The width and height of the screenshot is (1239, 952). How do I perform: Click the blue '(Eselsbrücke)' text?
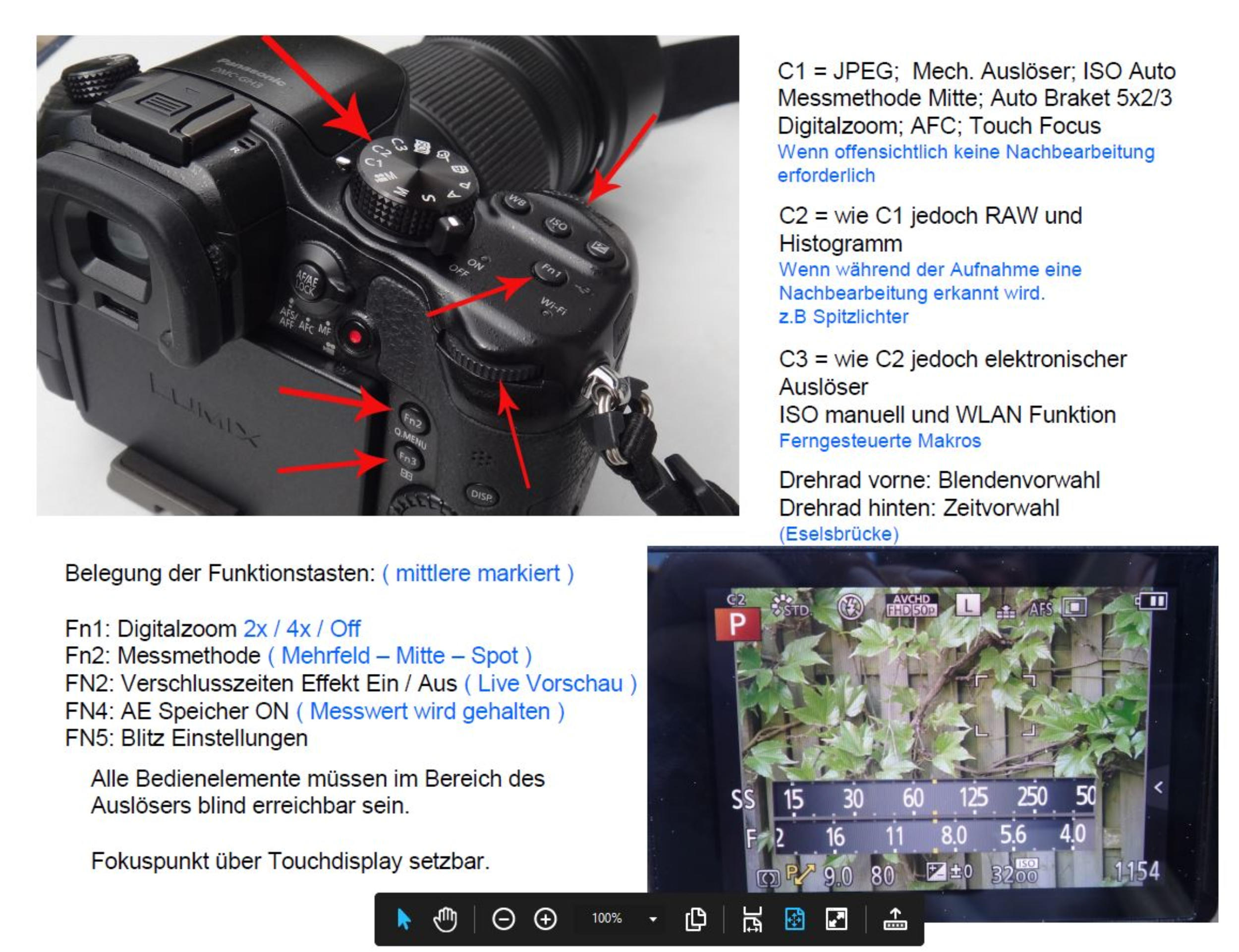click(x=839, y=534)
